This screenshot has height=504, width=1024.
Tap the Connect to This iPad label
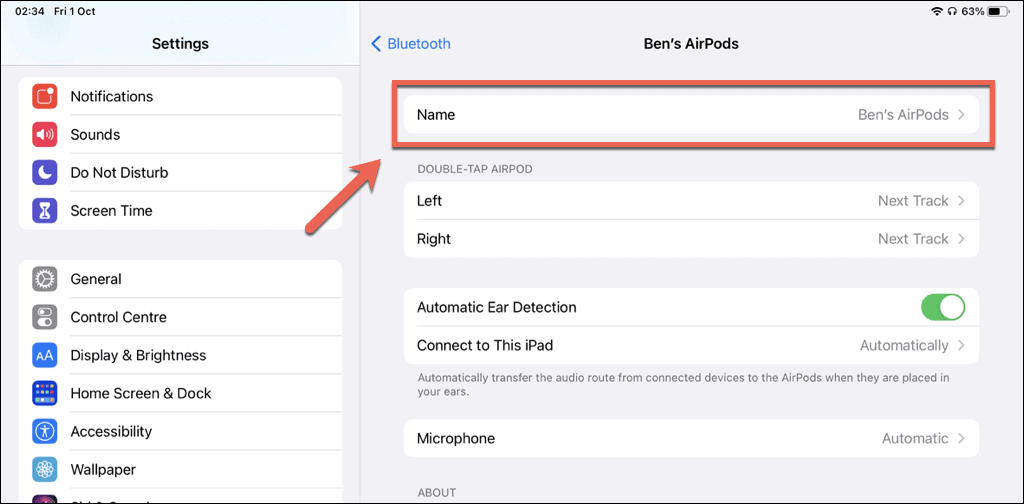click(x=485, y=345)
